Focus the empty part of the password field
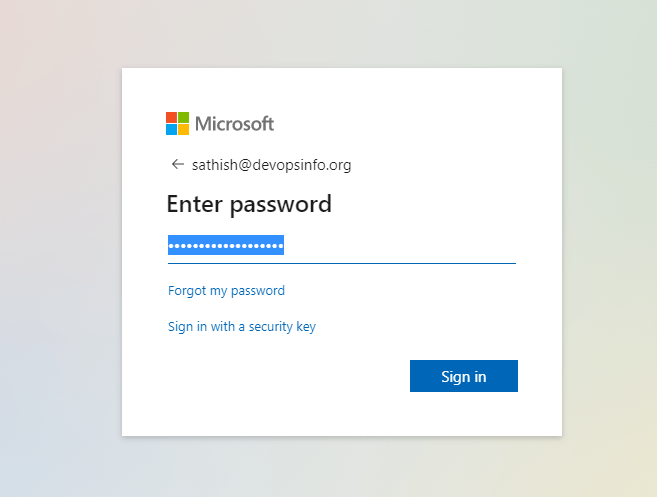657x497 pixels. tap(400, 246)
